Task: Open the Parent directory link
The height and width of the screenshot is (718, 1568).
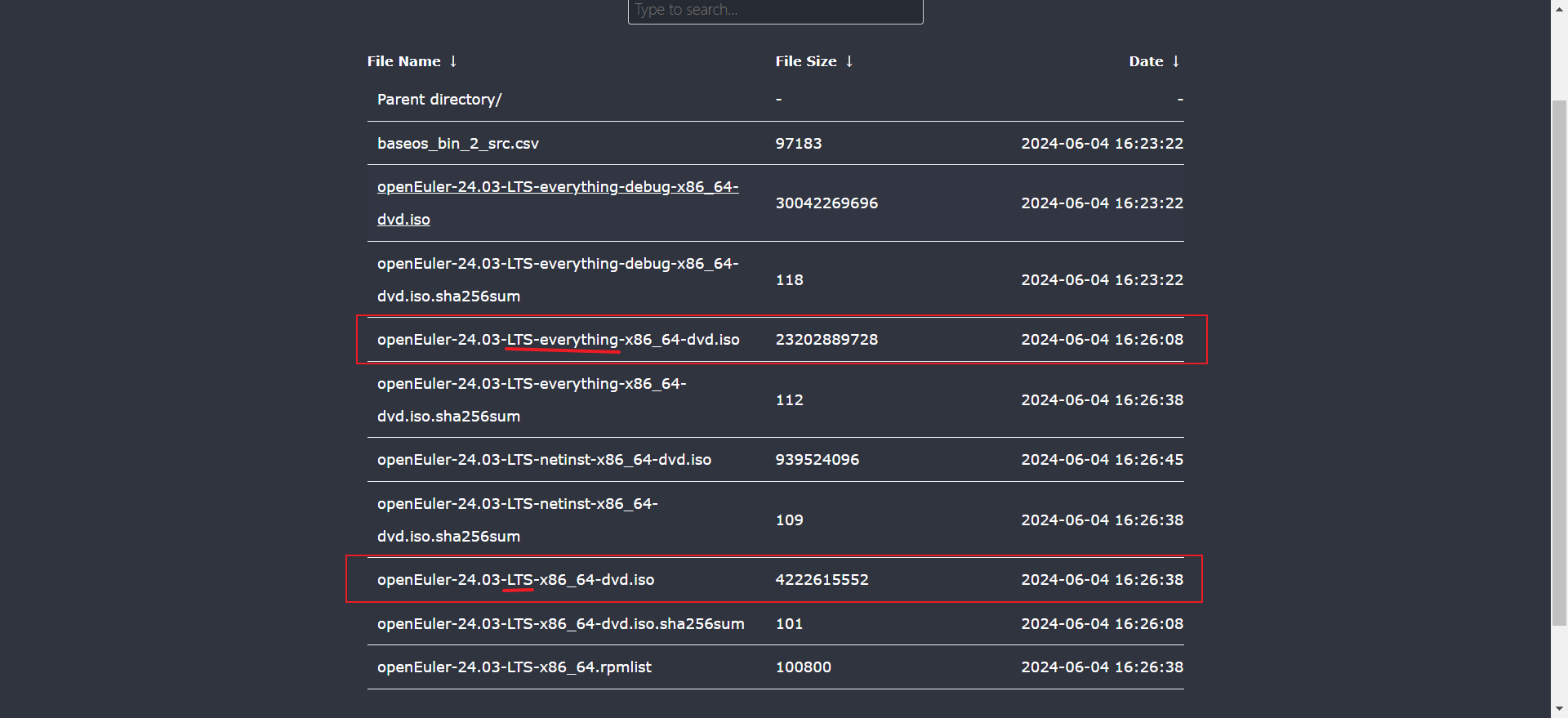Action: coord(439,100)
